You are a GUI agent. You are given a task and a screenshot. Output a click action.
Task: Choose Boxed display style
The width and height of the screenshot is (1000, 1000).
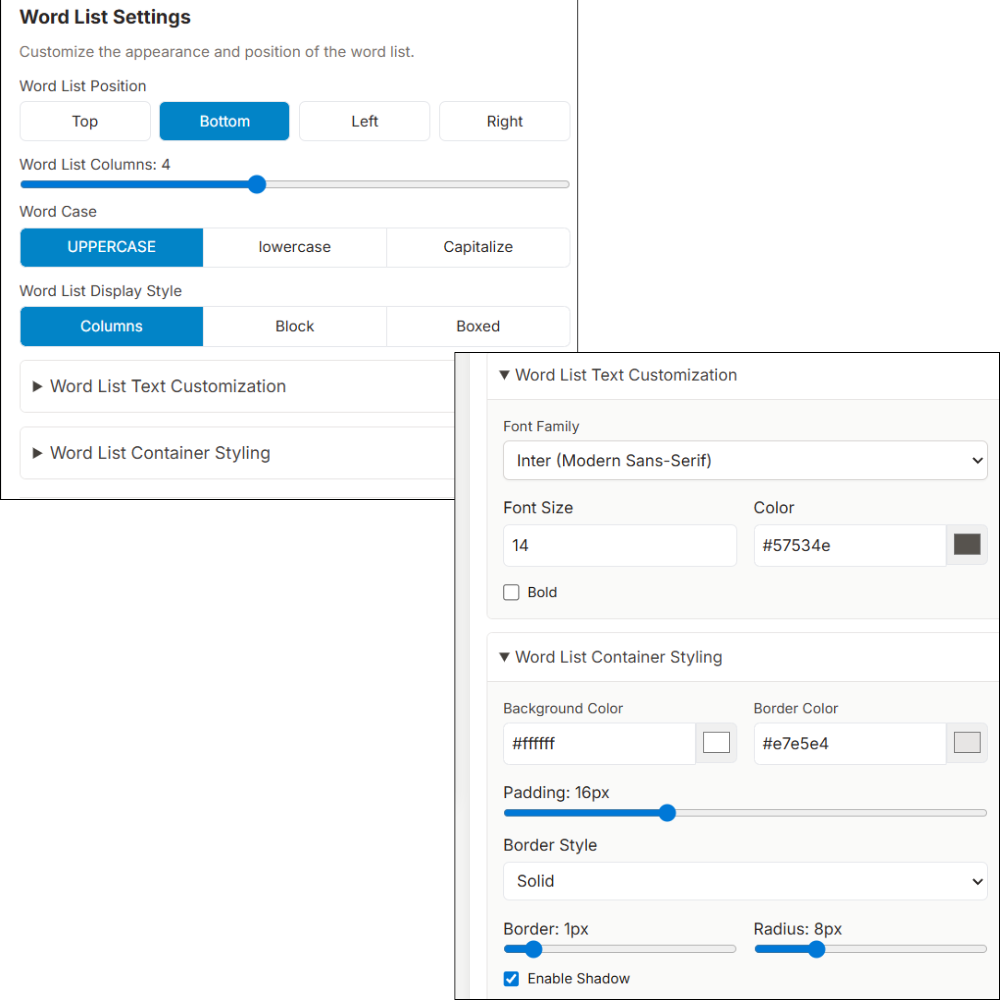pos(478,326)
